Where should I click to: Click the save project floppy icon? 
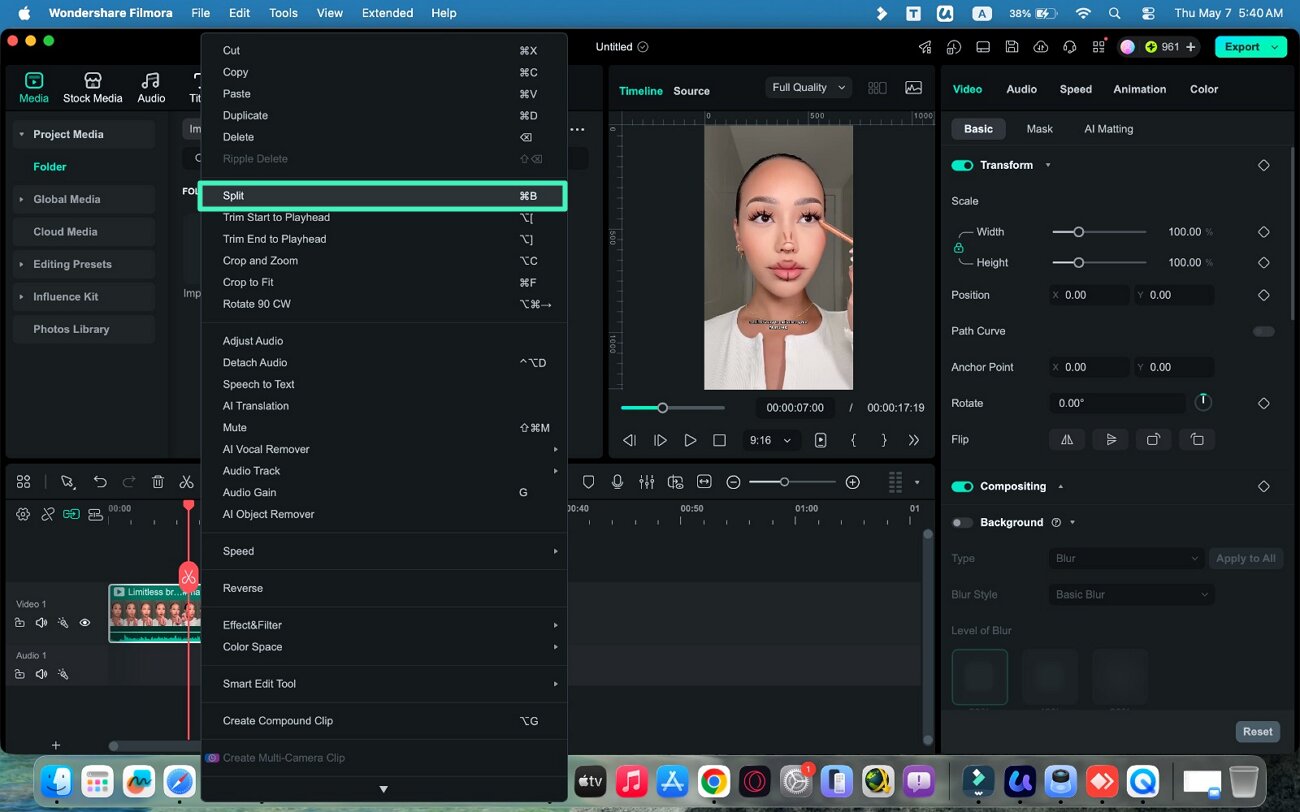coord(1012,47)
